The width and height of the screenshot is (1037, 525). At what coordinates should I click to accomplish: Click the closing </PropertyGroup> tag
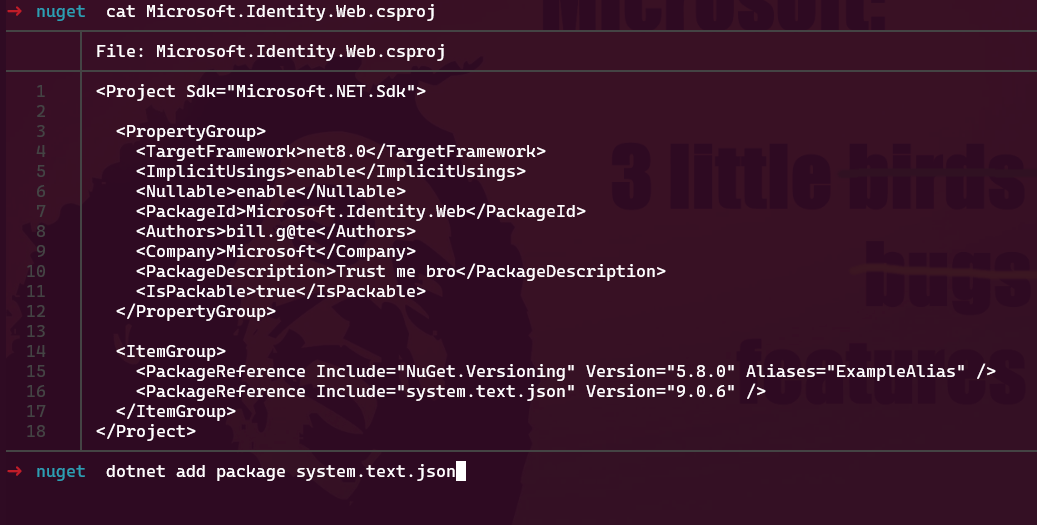196,311
